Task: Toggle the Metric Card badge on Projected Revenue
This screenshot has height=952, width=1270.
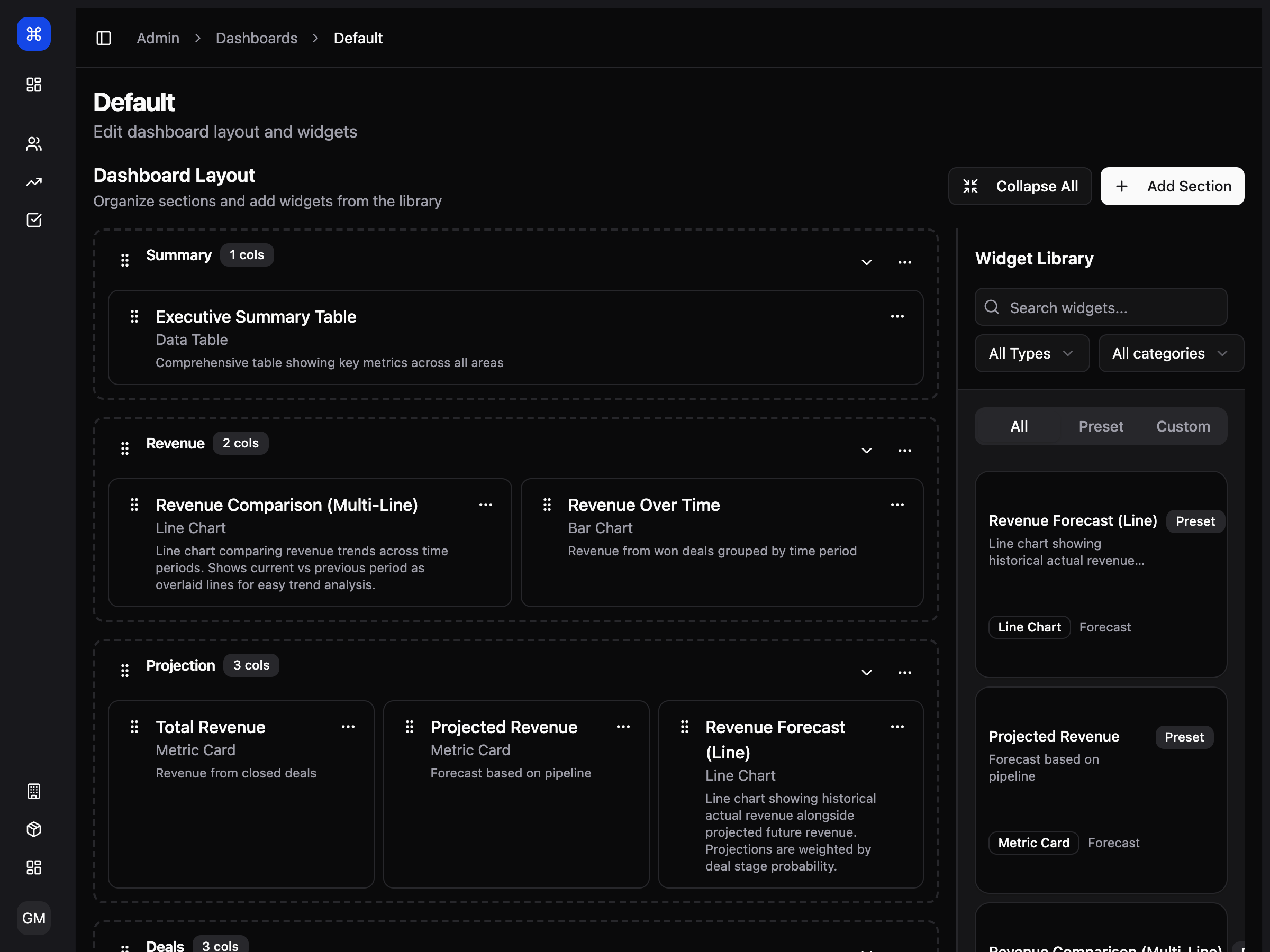Action: (x=1033, y=843)
